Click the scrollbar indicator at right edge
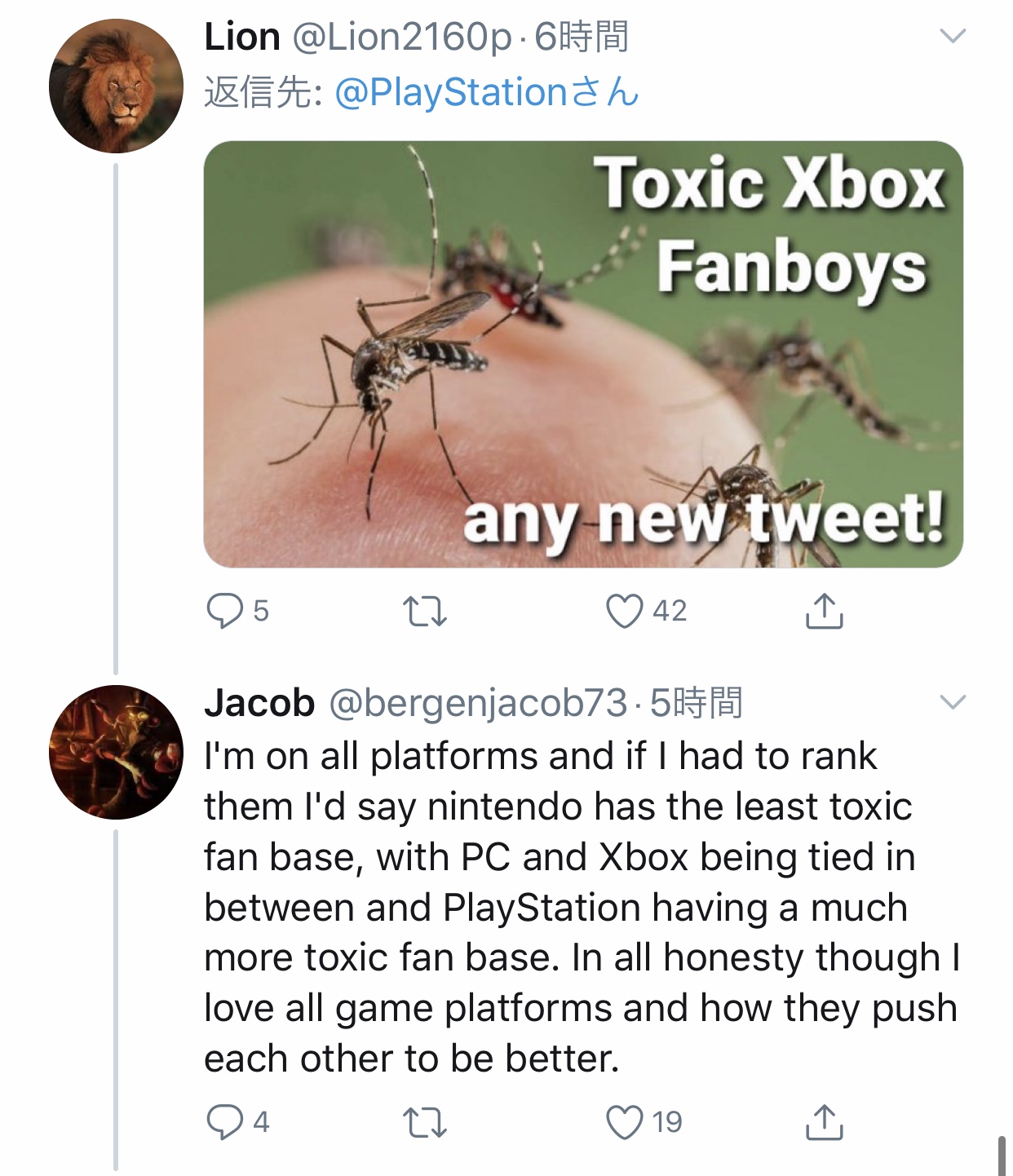The width and height of the screenshot is (1013, 1176). [1002, 1155]
